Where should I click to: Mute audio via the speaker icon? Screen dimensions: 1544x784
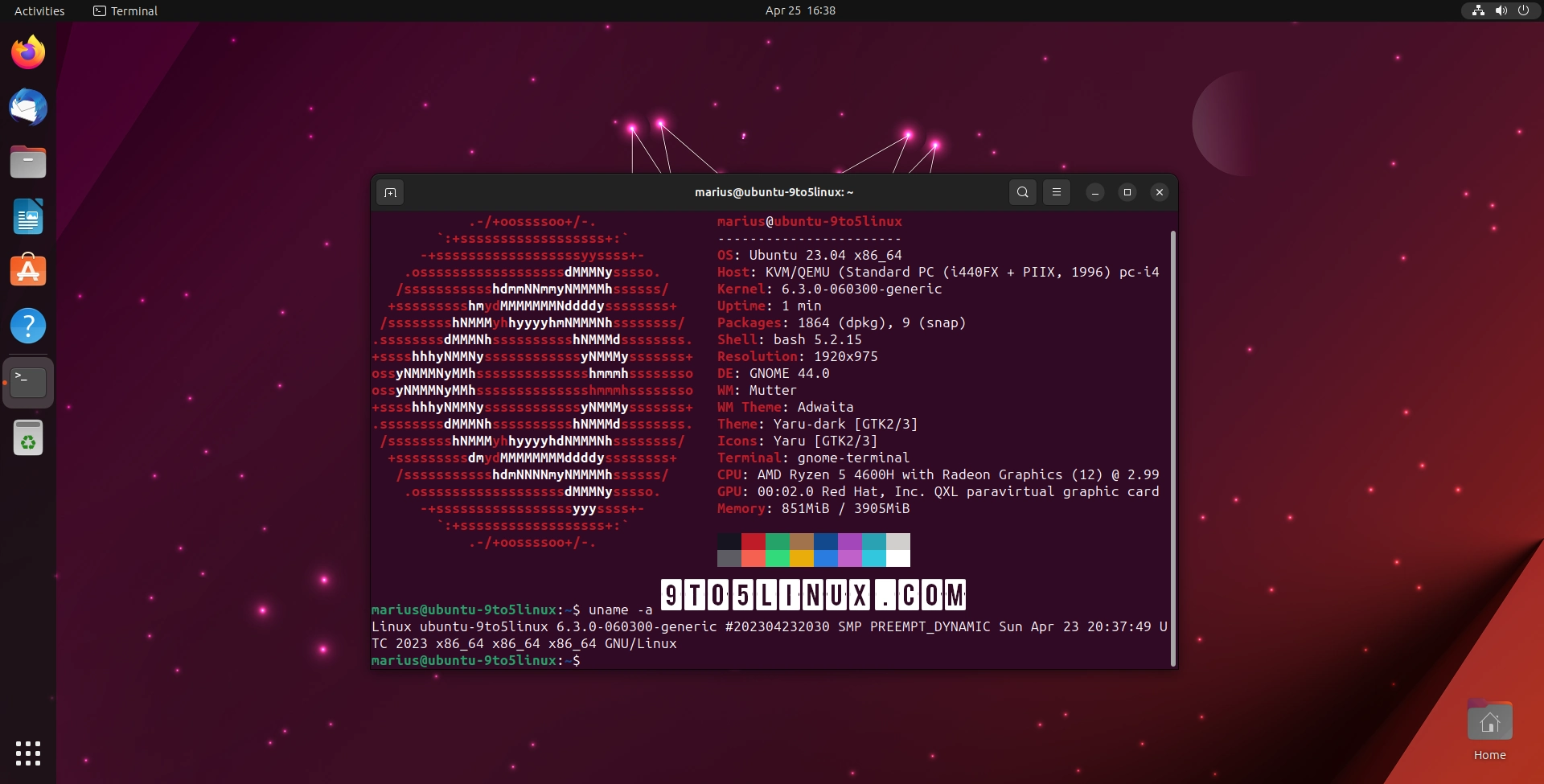[1501, 10]
